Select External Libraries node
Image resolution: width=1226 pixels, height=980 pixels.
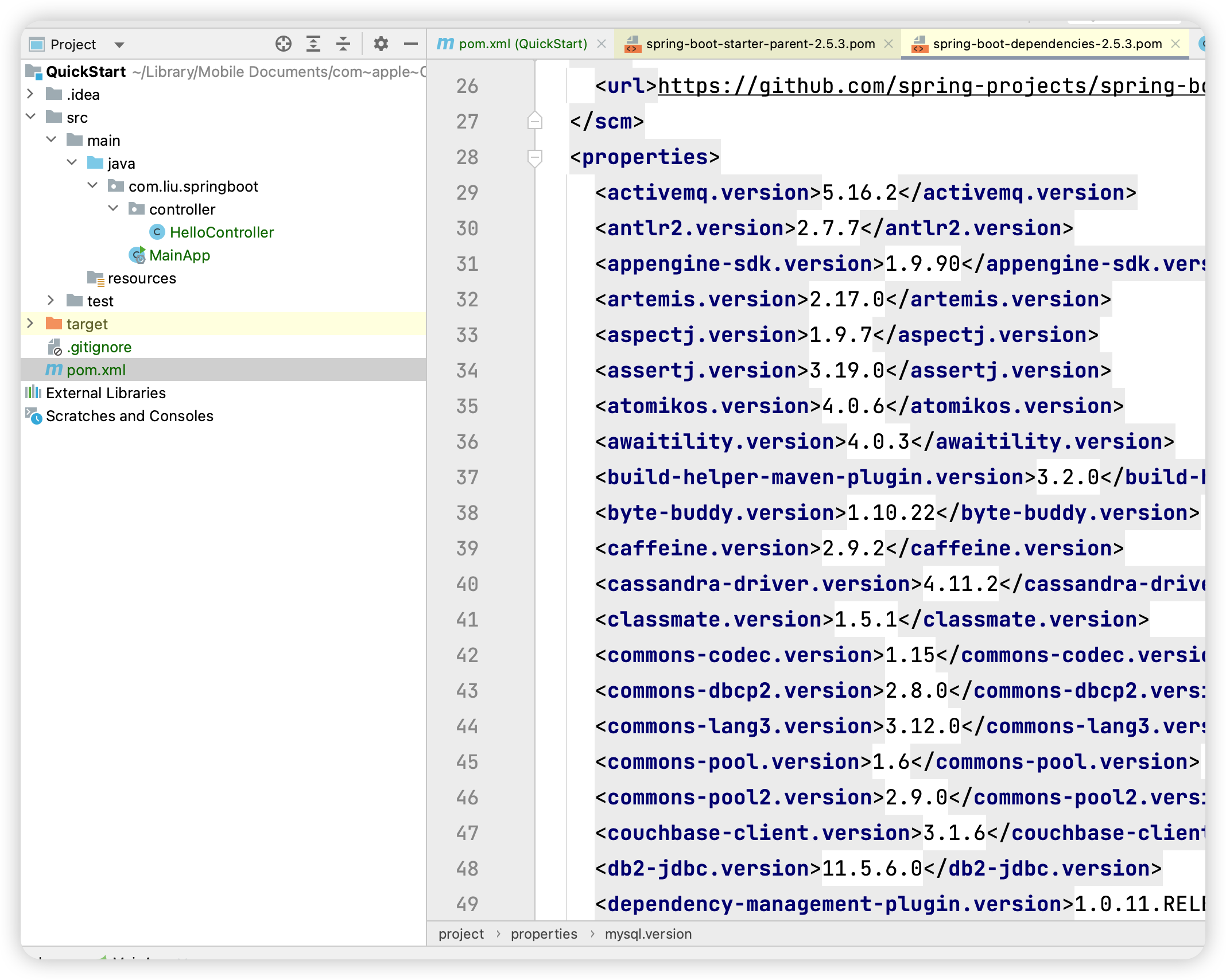point(106,393)
